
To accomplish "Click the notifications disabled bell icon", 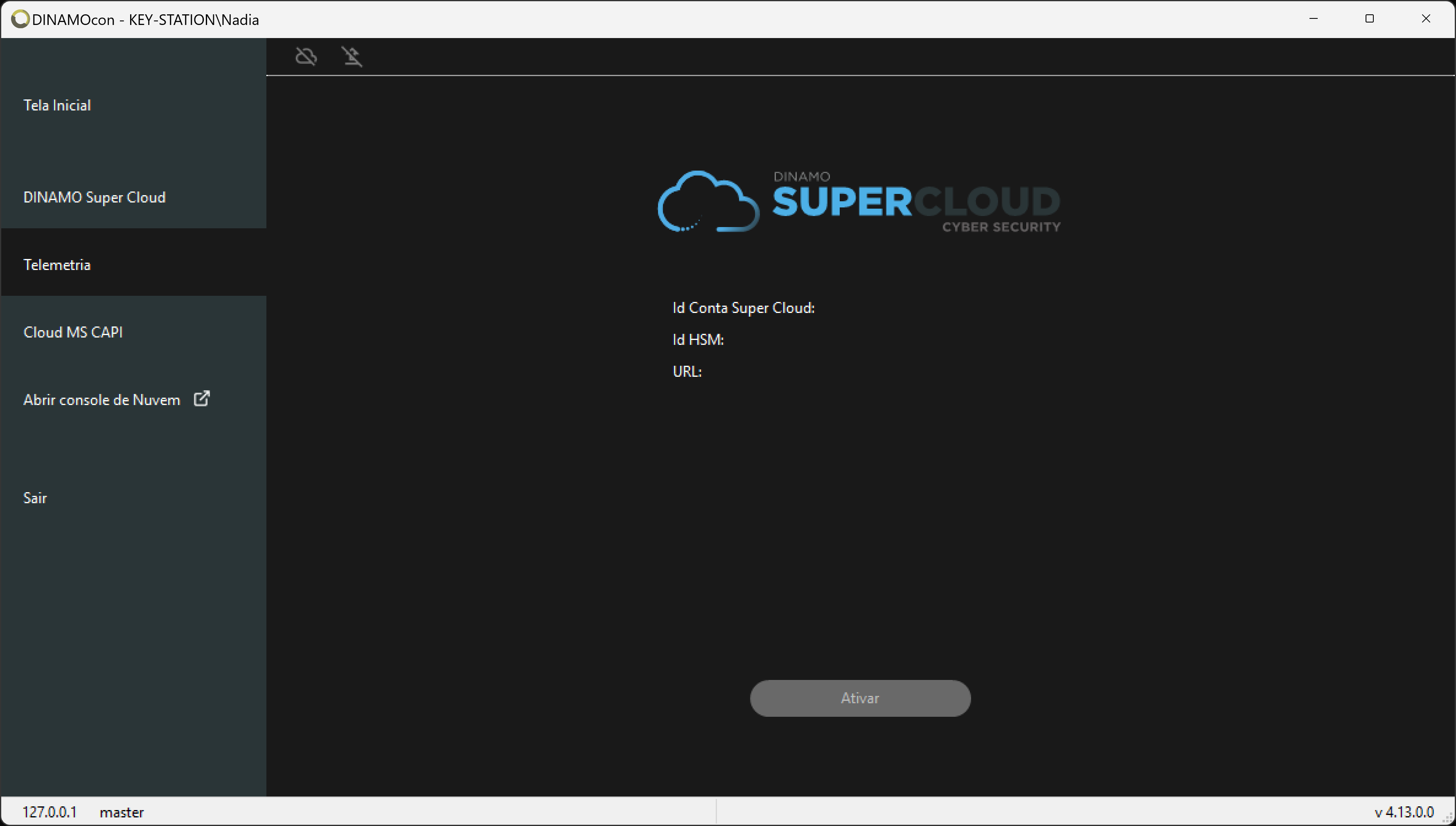I will coord(352,57).
